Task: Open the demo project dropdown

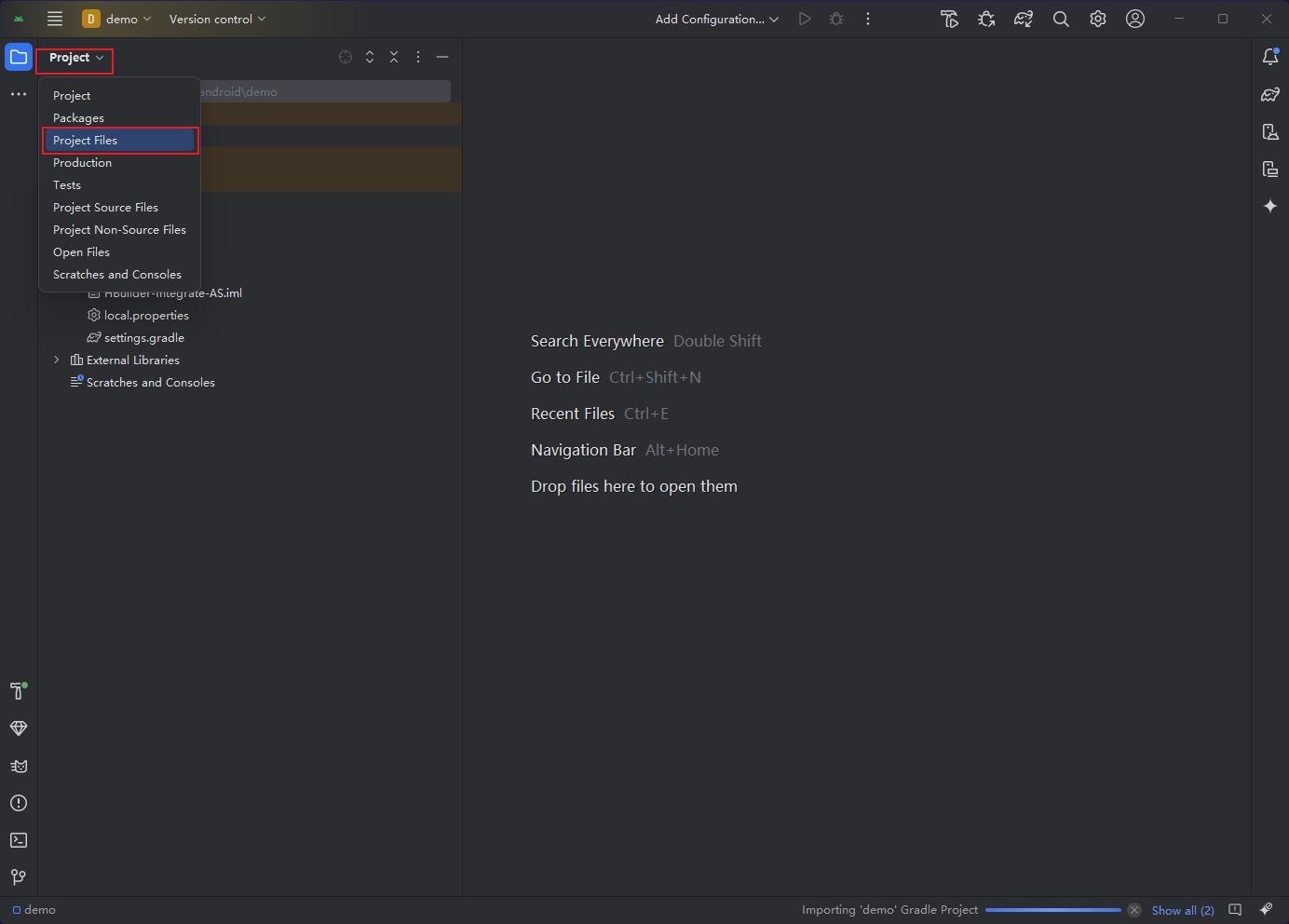Action: 117,19
